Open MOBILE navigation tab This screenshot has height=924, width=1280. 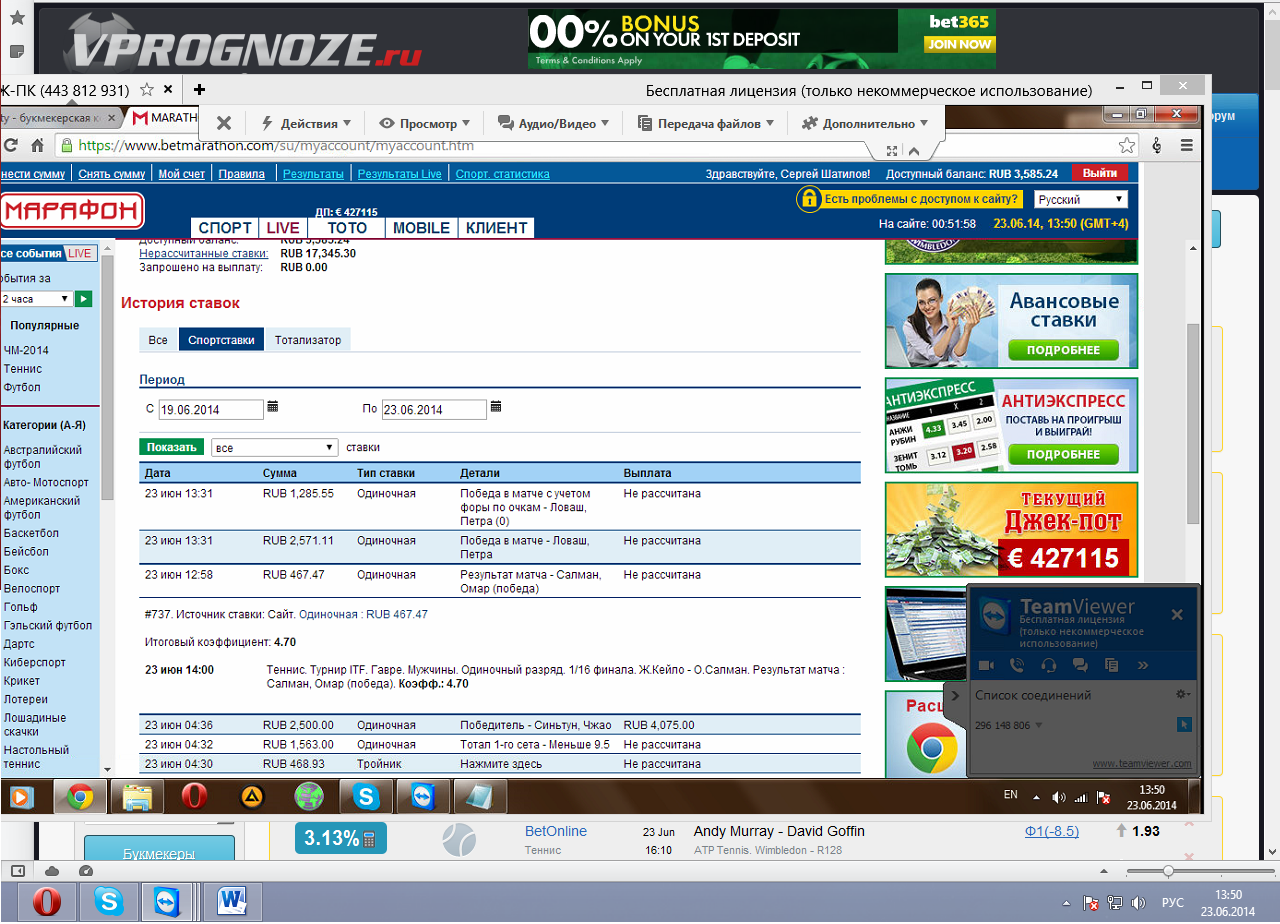(x=421, y=228)
